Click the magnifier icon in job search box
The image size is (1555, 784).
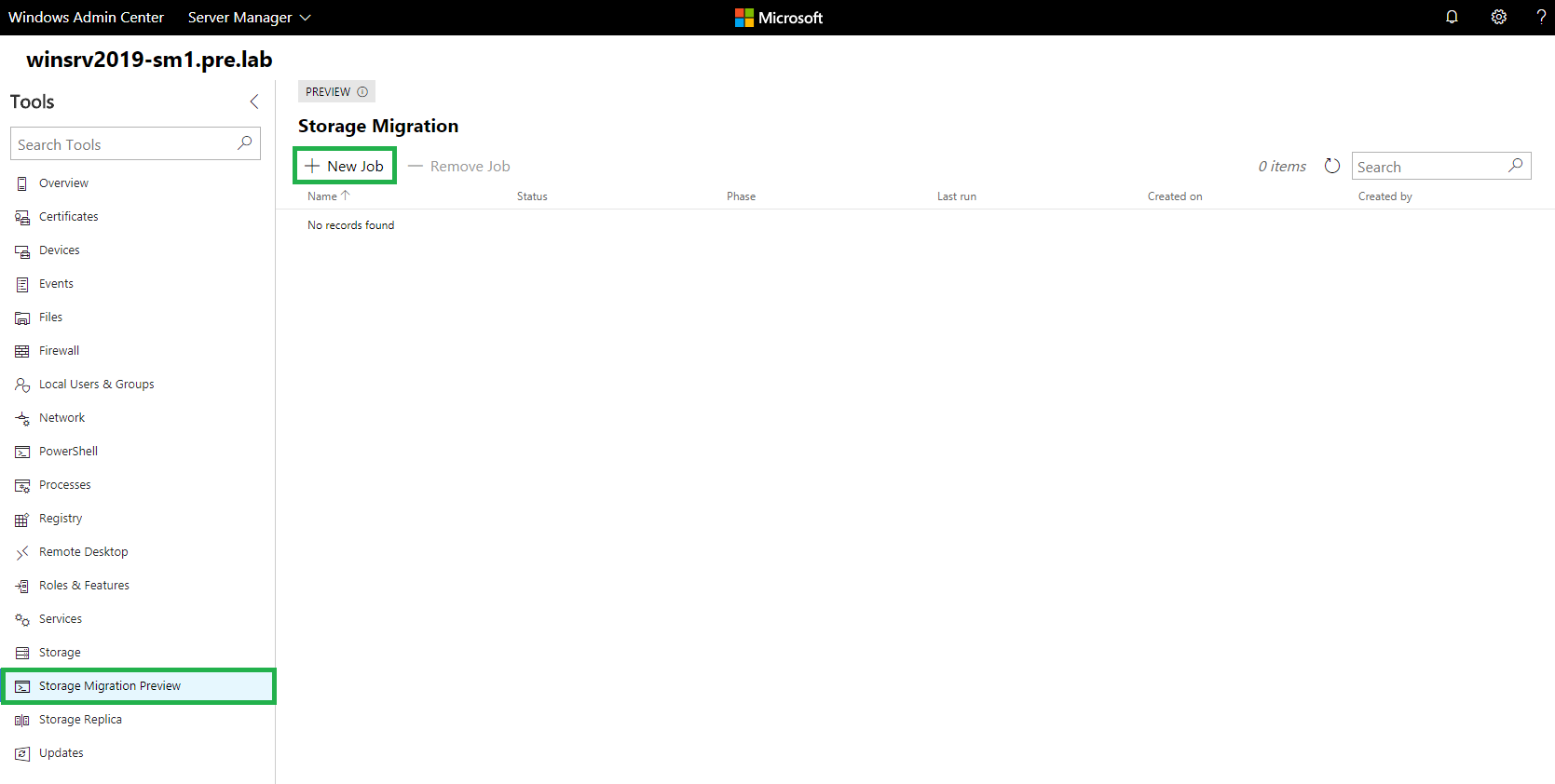tap(1516, 166)
